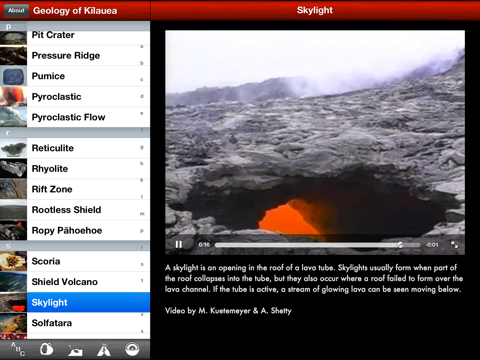The width and height of the screenshot is (480, 360).
Task: Select Pit Crater in the list
Action: tap(75, 38)
